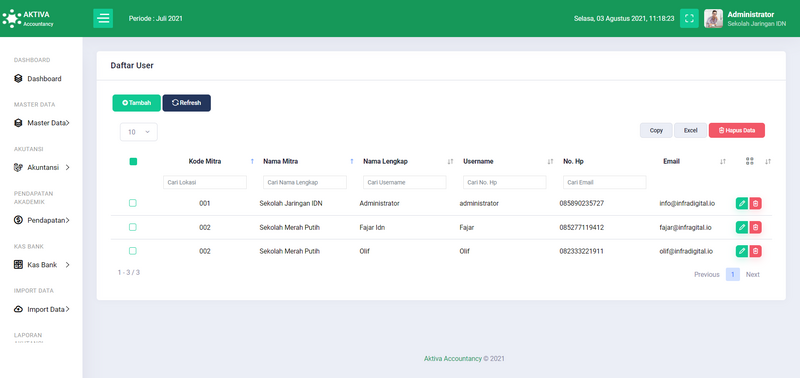Focus the Cari Username filter field
Screen dimensions: 800x378
[405, 183]
